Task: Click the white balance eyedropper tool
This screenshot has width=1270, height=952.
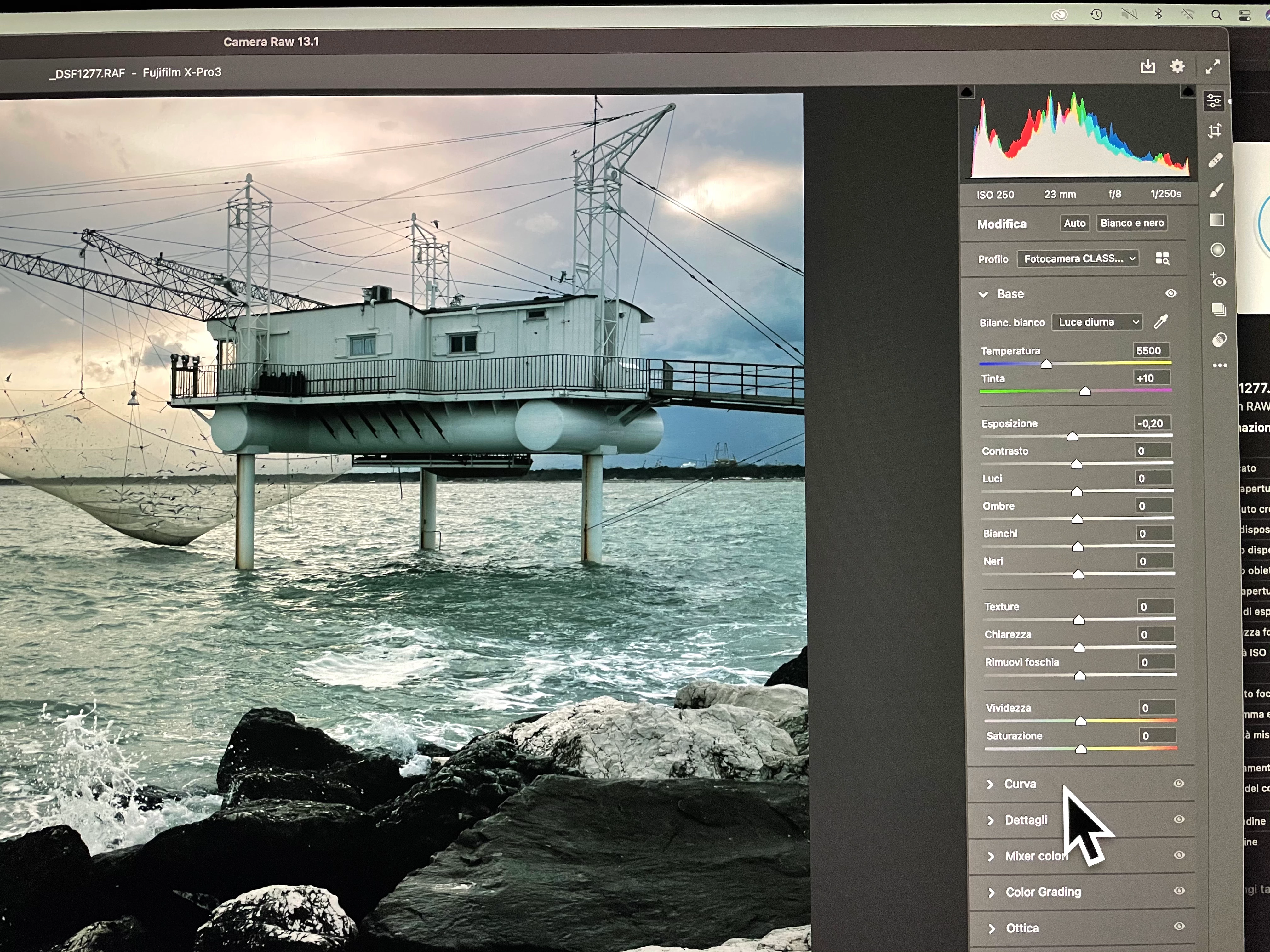Action: tap(1161, 322)
